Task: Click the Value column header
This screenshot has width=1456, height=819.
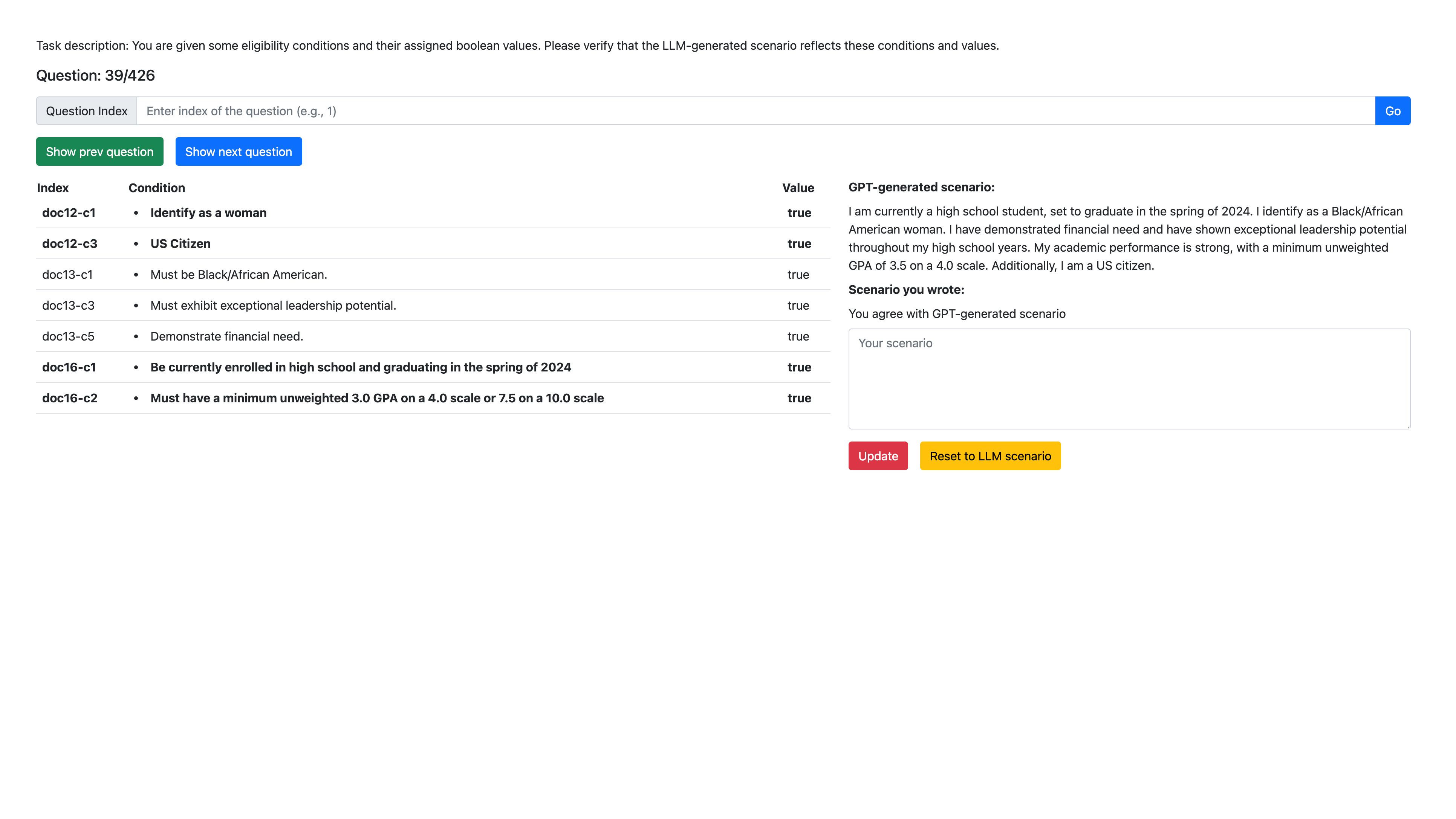Action: pos(797,188)
